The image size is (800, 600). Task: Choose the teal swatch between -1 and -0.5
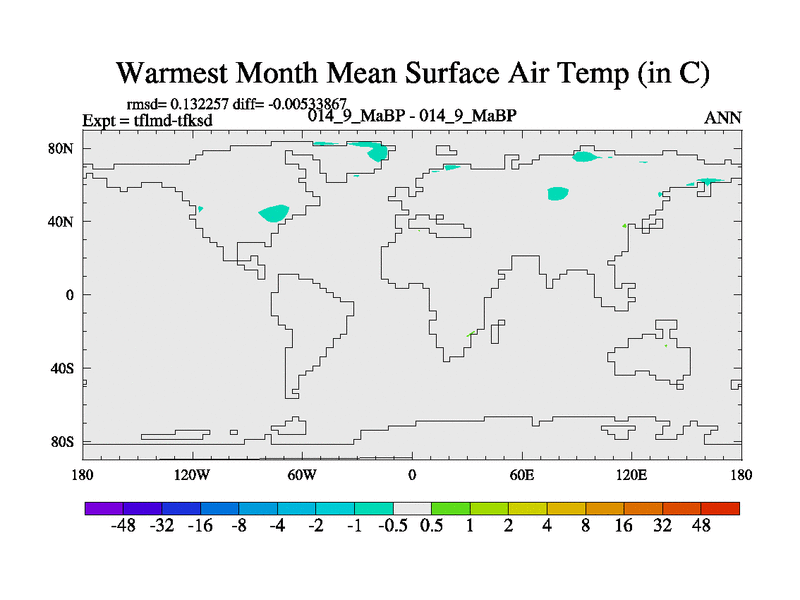(373, 508)
